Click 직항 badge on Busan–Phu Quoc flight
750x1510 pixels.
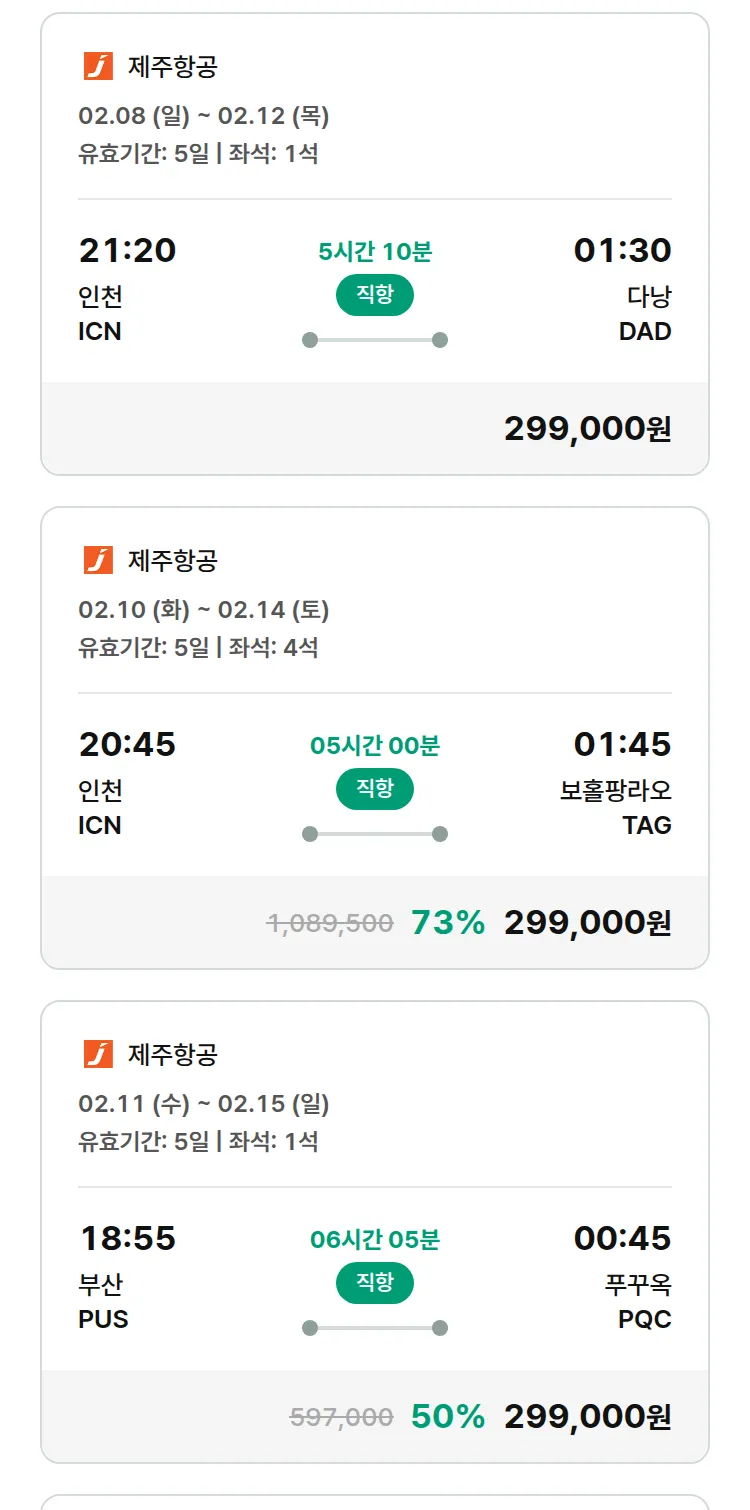click(x=374, y=1283)
